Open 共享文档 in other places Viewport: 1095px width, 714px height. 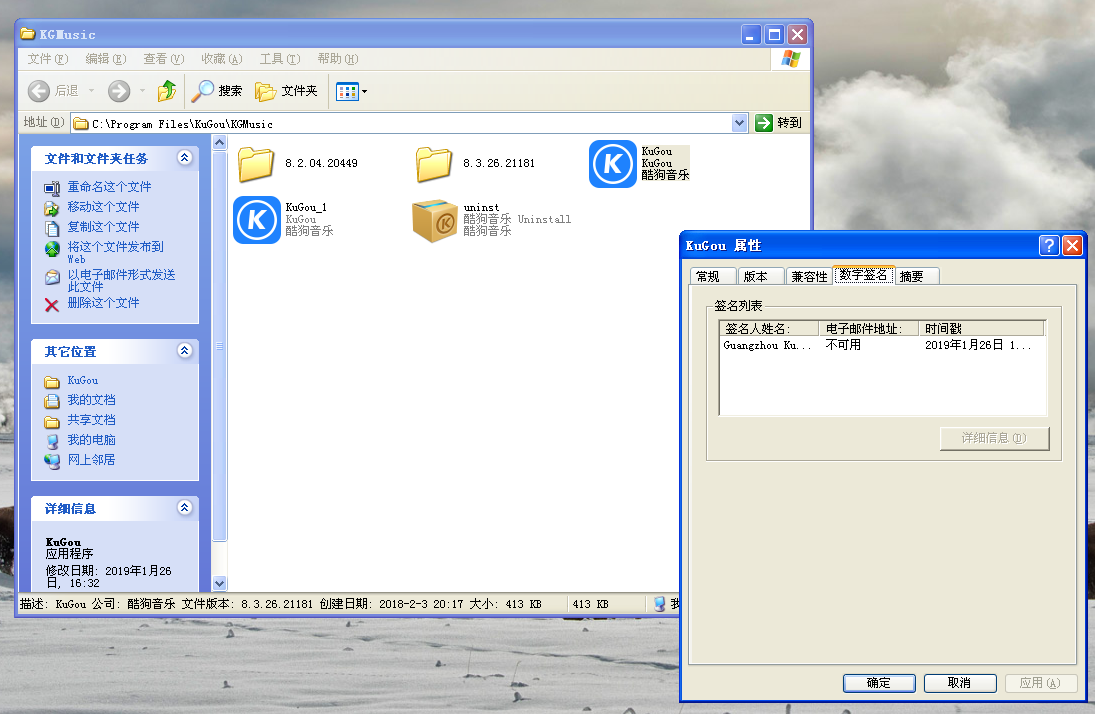pos(91,420)
